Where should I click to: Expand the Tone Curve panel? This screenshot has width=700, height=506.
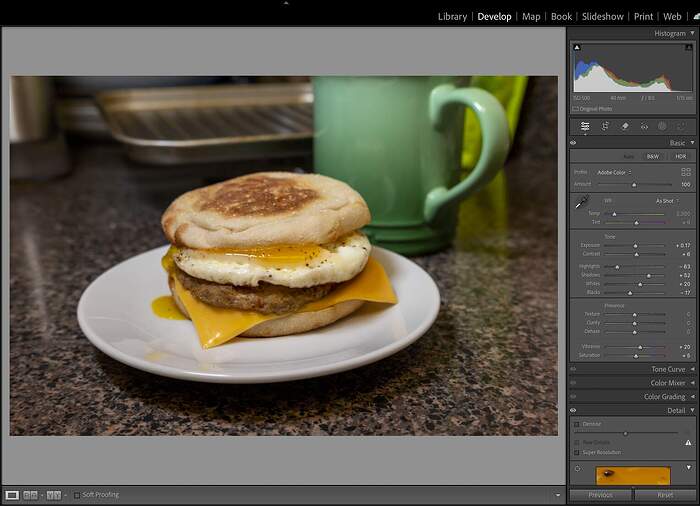[x=668, y=369]
